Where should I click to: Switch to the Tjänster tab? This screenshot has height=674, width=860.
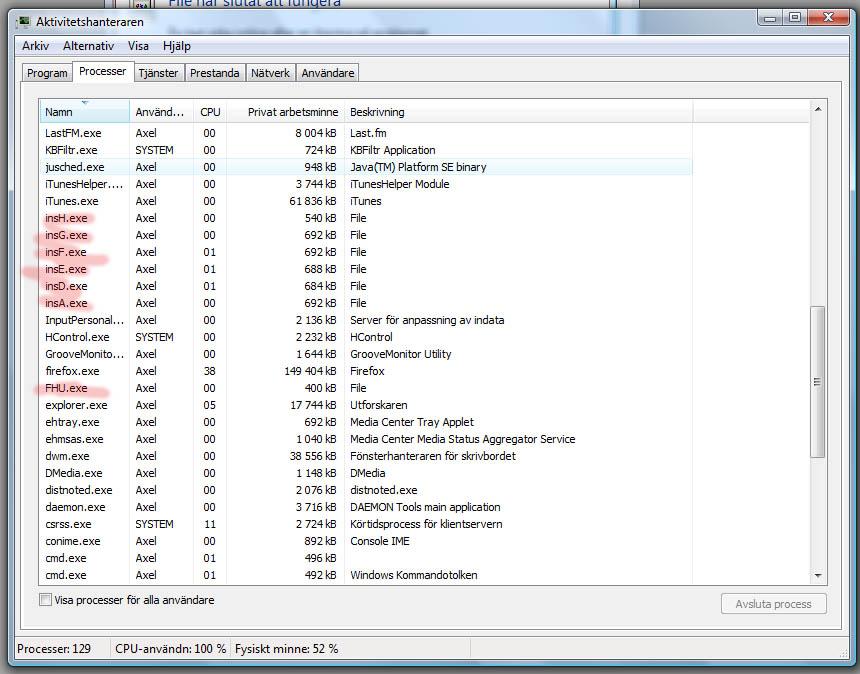point(159,73)
